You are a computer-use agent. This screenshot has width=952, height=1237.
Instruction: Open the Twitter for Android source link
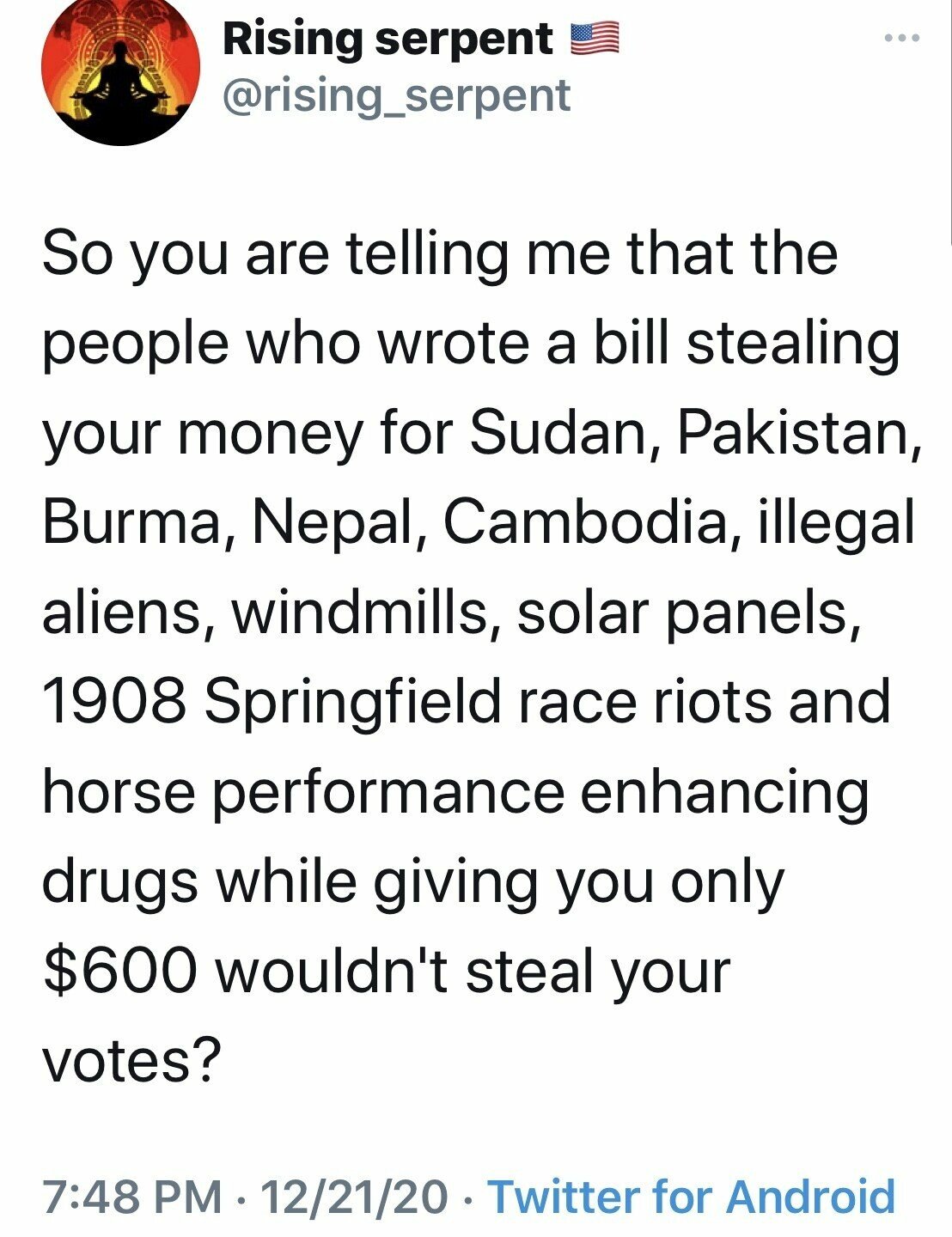click(692, 1197)
